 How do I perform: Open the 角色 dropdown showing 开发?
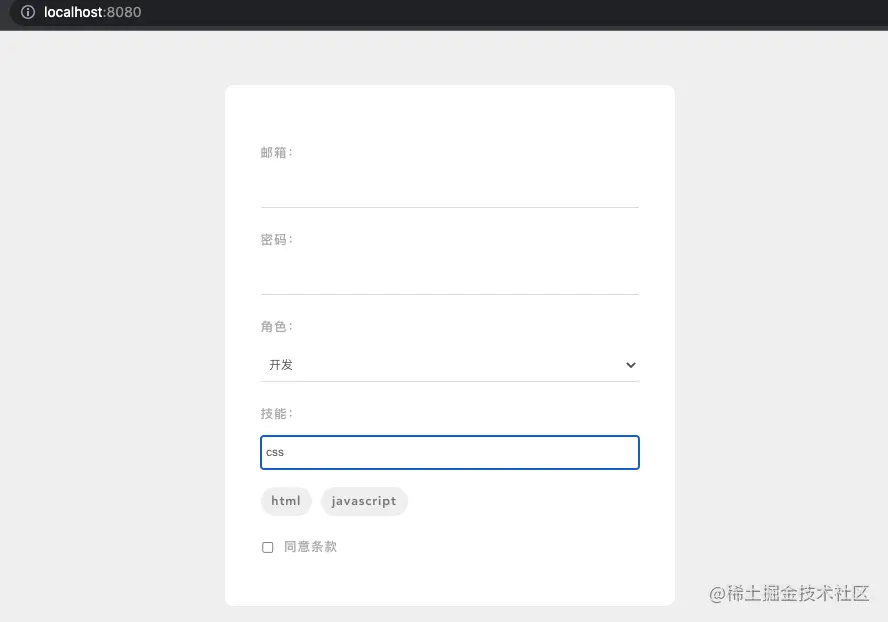(x=450, y=365)
